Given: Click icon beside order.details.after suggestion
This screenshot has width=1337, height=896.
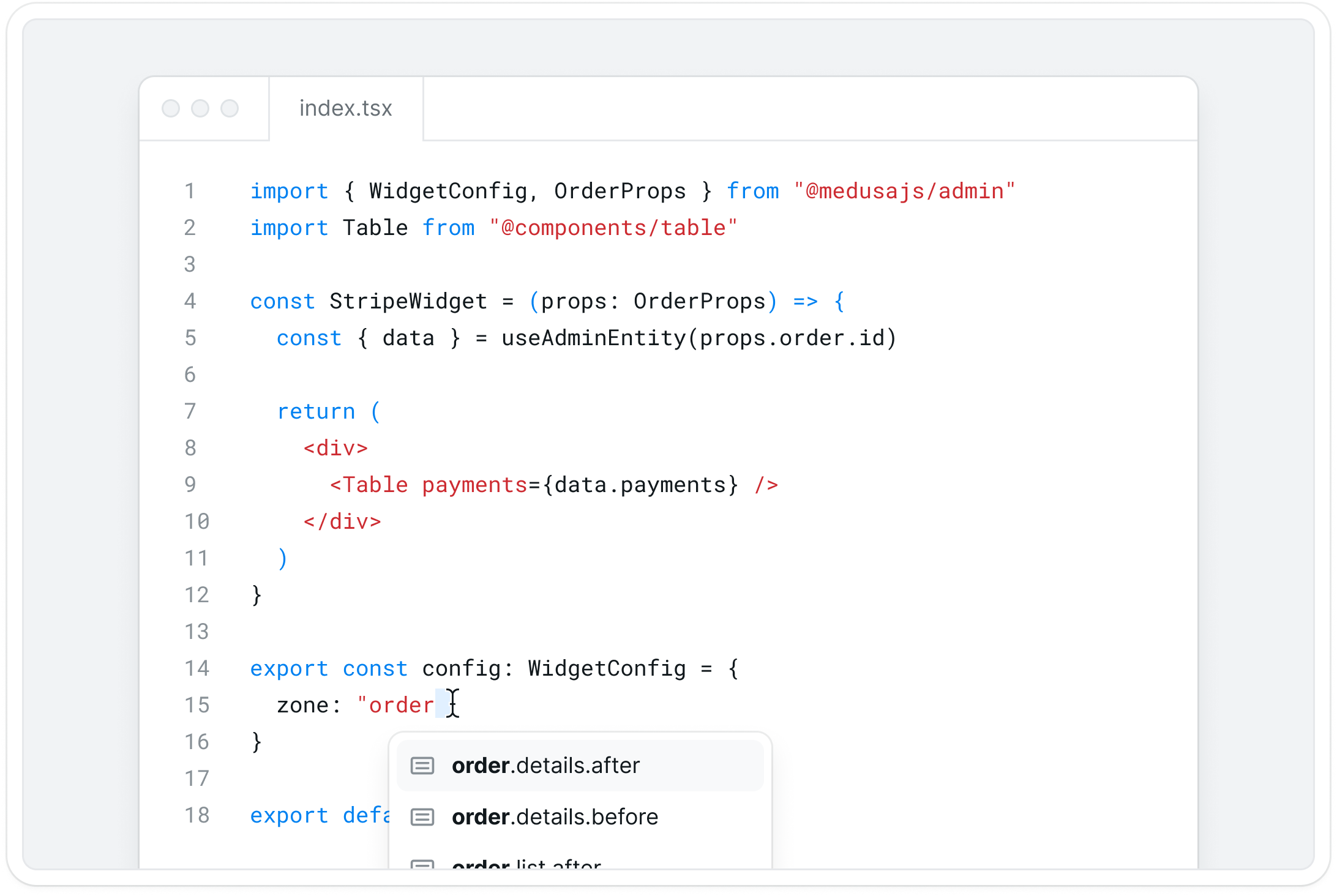Looking at the screenshot, I should pyautogui.click(x=422, y=766).
